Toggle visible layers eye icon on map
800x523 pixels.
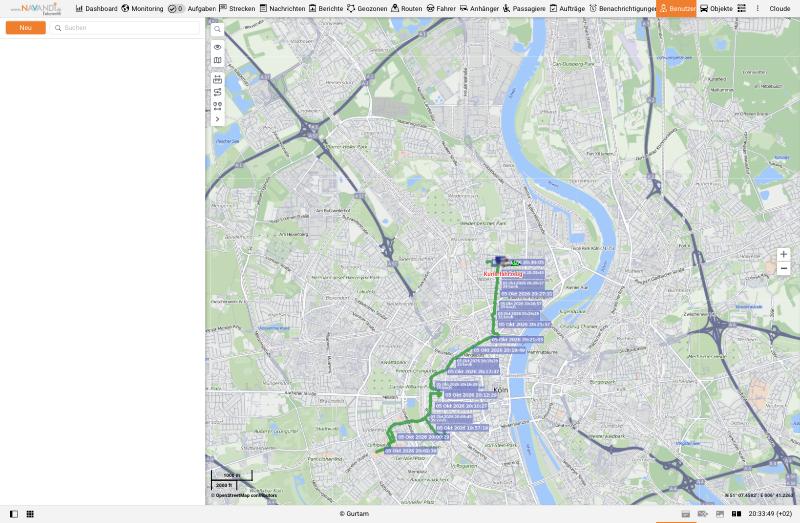click(x=217, y=47)
